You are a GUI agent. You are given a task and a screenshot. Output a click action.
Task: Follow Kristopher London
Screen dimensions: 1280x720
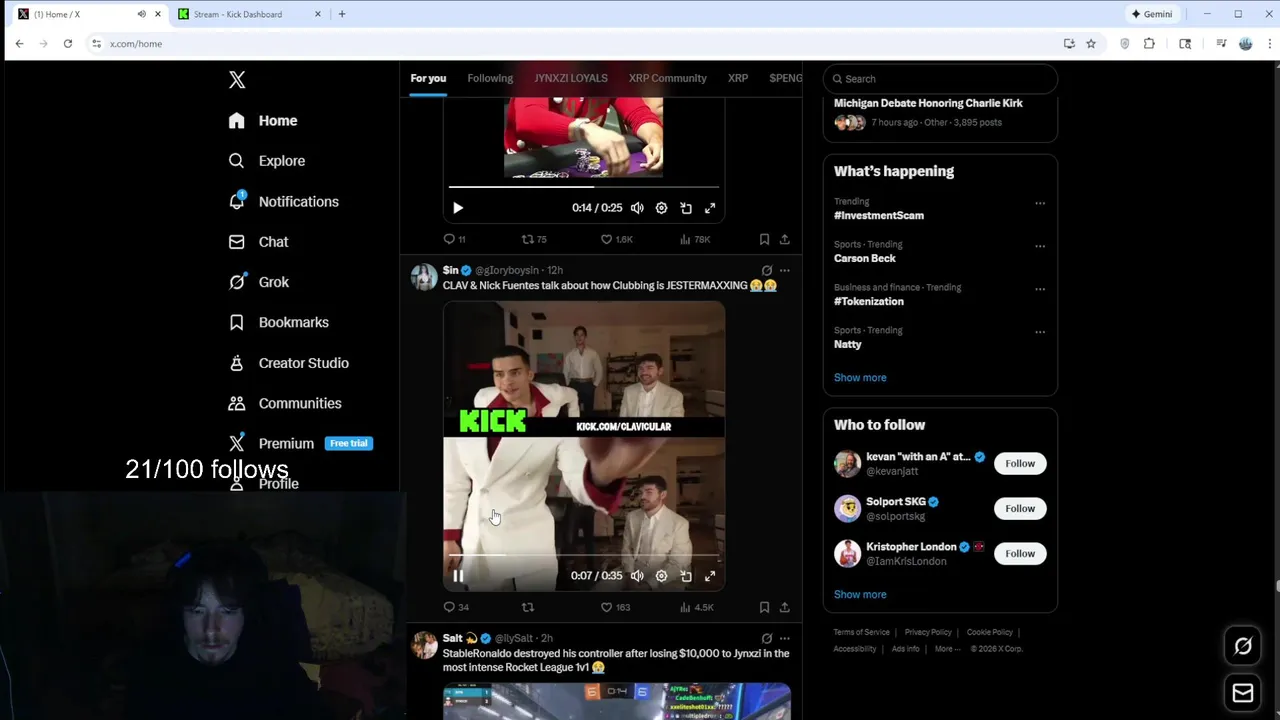[1020, 554]
